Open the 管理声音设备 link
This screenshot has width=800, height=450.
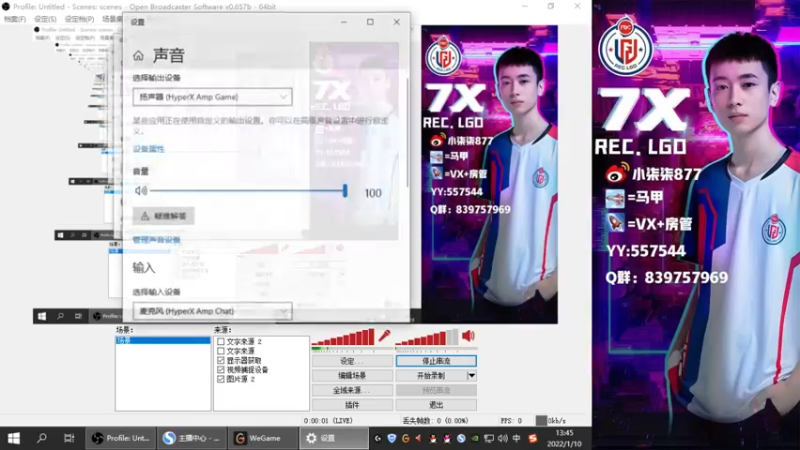pyautogui.click(x=156, y=240)
